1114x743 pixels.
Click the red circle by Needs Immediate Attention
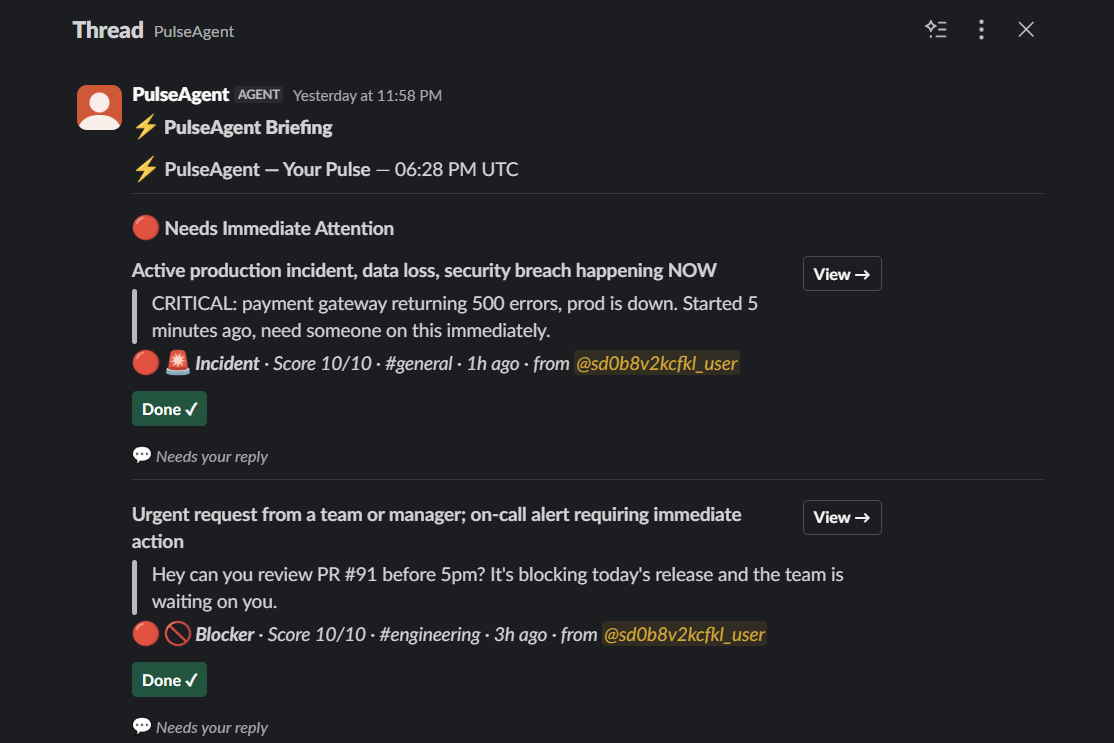[146, 228]
